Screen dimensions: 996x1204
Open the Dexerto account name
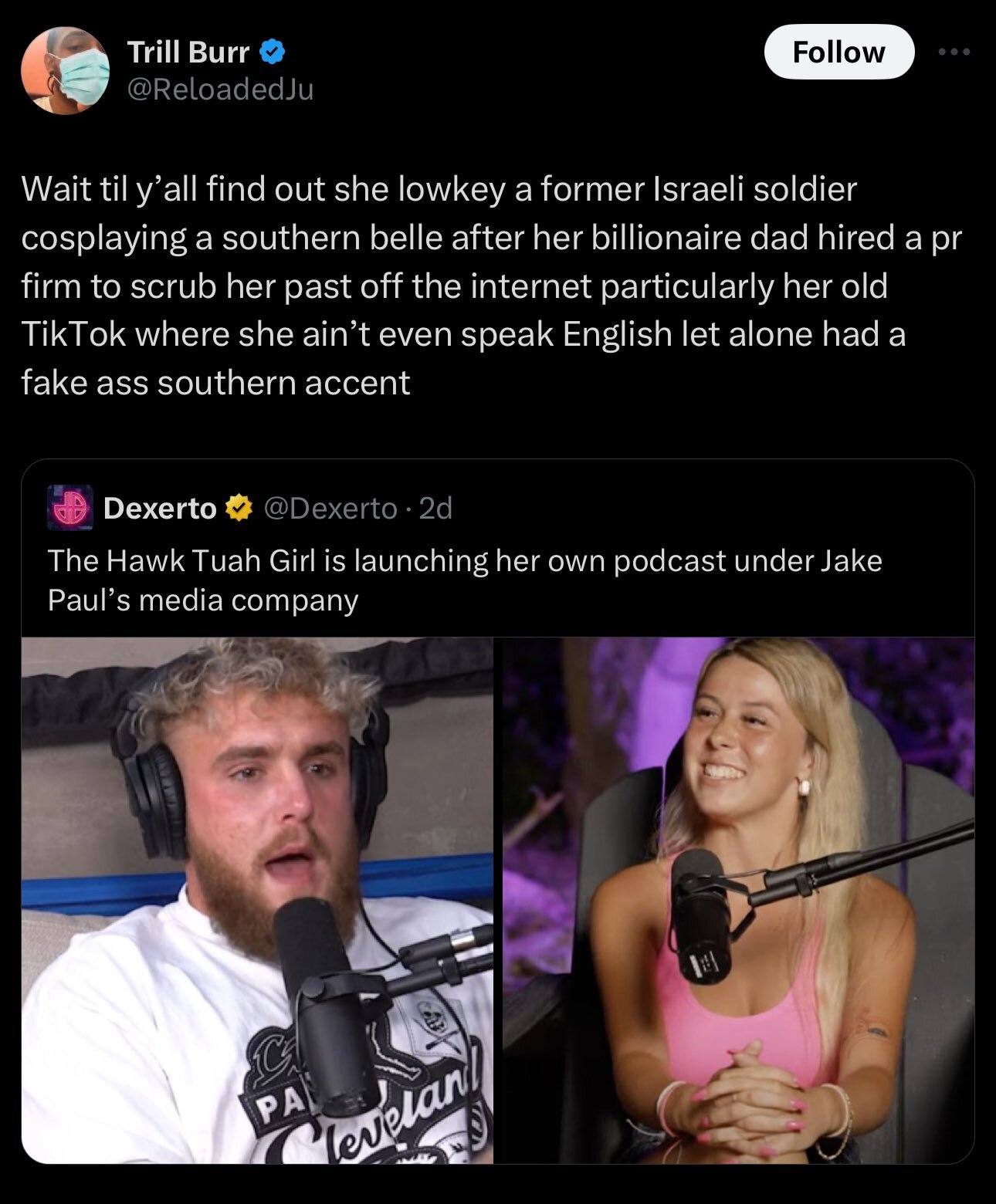point(160,509)
